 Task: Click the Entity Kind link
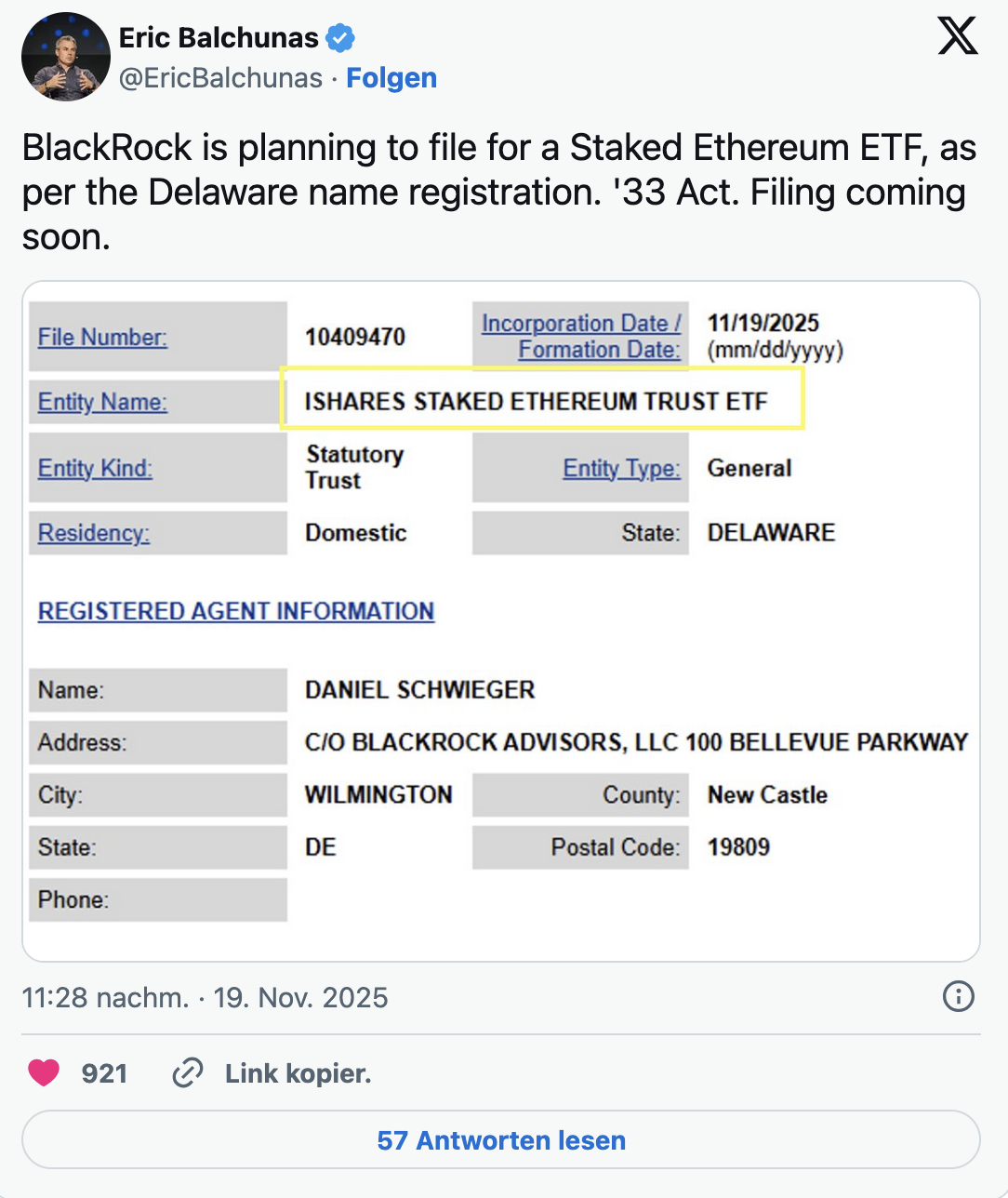95,468
